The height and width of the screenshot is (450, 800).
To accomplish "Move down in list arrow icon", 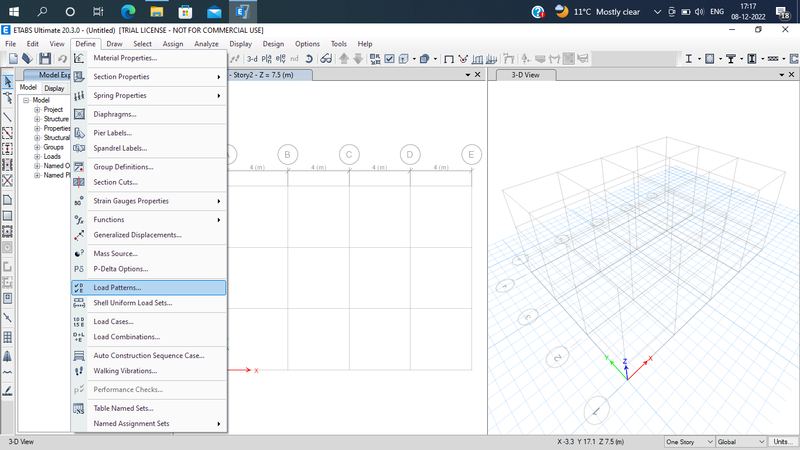I will [x=358, y=59].
